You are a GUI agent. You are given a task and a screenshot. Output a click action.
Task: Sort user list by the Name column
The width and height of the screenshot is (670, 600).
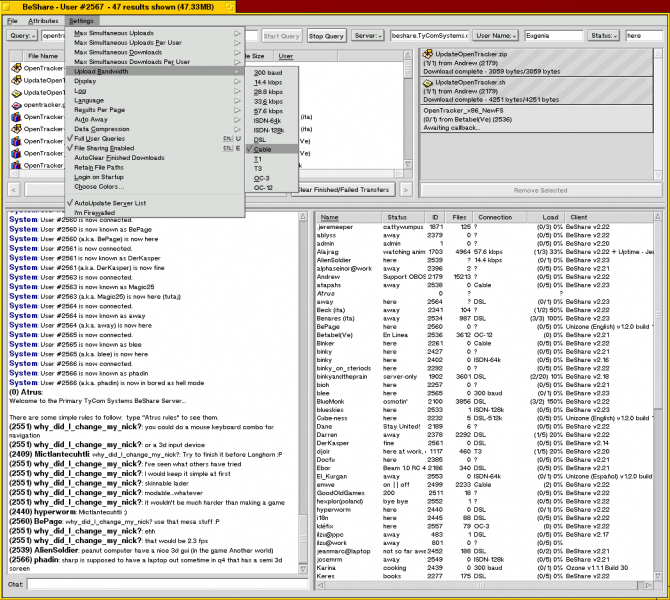tap(349, 217)
